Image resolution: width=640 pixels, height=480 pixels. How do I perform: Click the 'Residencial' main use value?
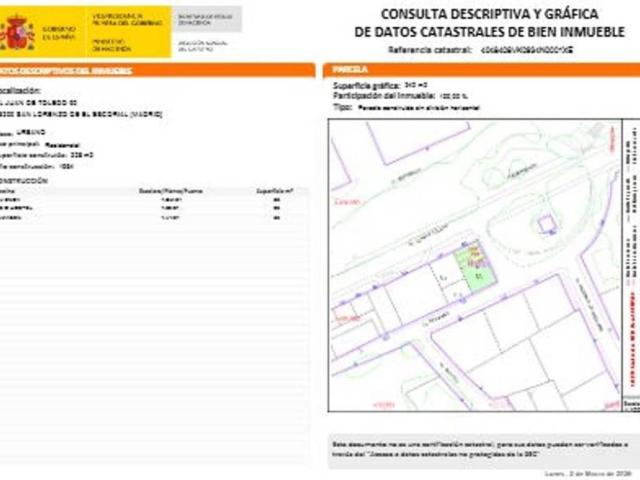[62, 145]
